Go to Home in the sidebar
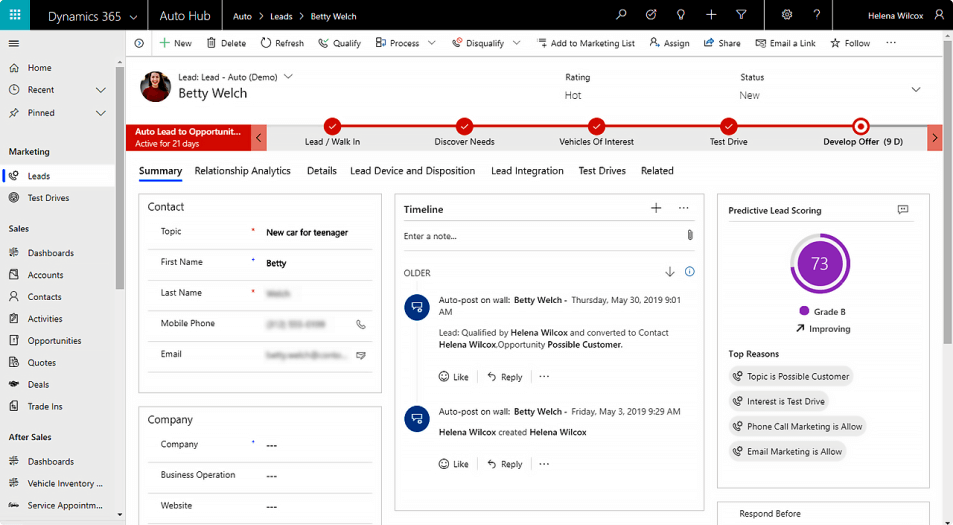Viewport: 953px width, 525px height. [39, 68]
